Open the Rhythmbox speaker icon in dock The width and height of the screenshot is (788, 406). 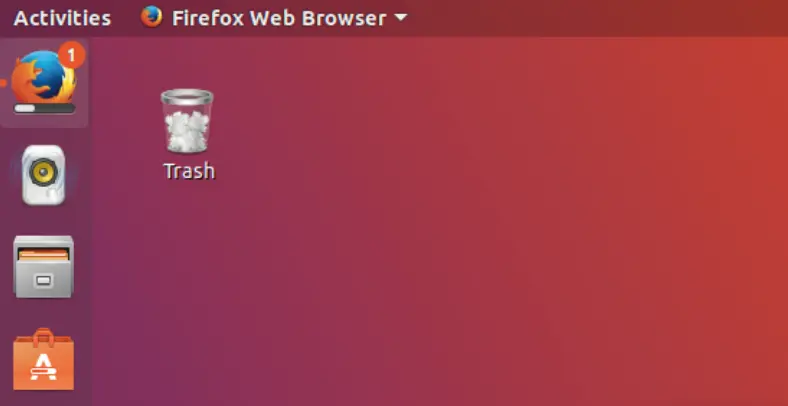pos(43,174)
